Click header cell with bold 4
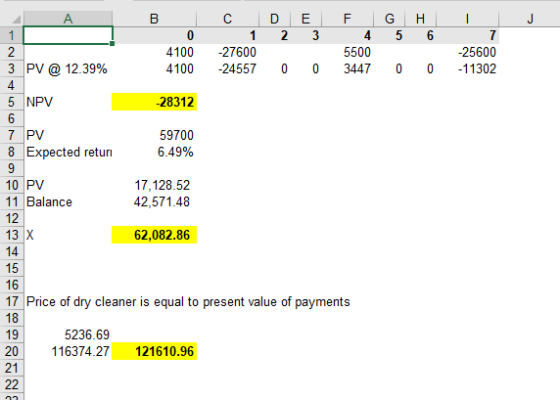This screenshot has height=400, width=560. (x=347, y=35)
